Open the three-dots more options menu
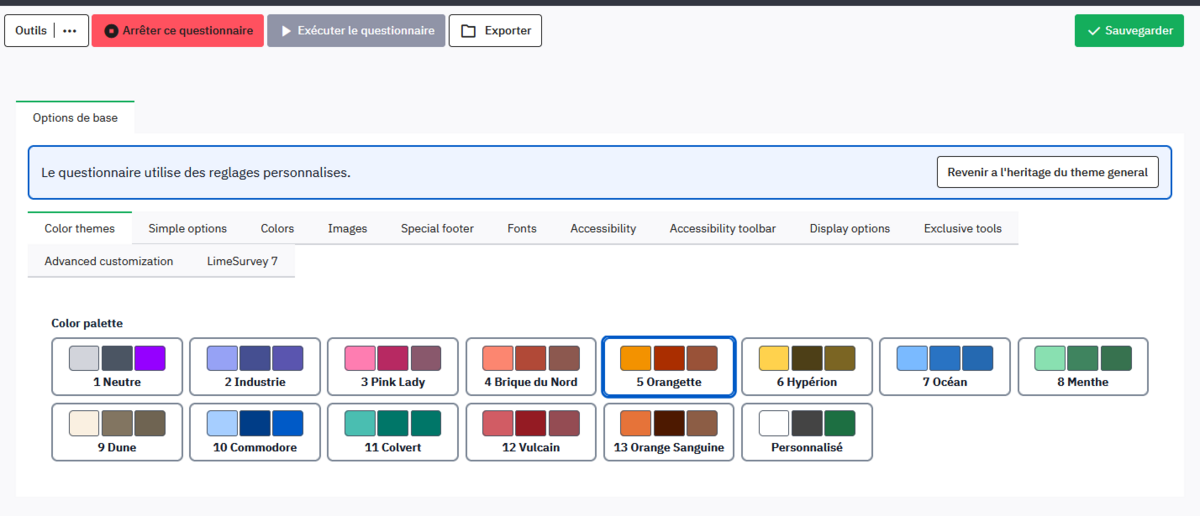The height and width of the screenshot is (516, 1200). 69,31
